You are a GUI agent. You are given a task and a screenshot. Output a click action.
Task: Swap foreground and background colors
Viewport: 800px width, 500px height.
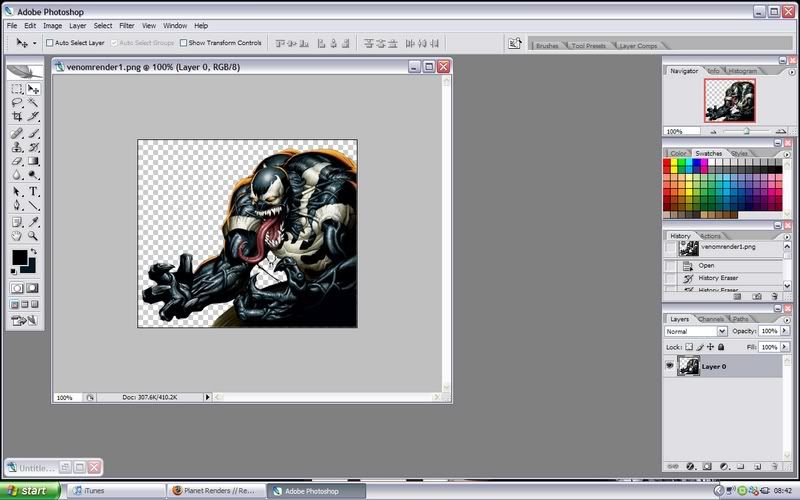pyautogui.click(x=34, y=252)
